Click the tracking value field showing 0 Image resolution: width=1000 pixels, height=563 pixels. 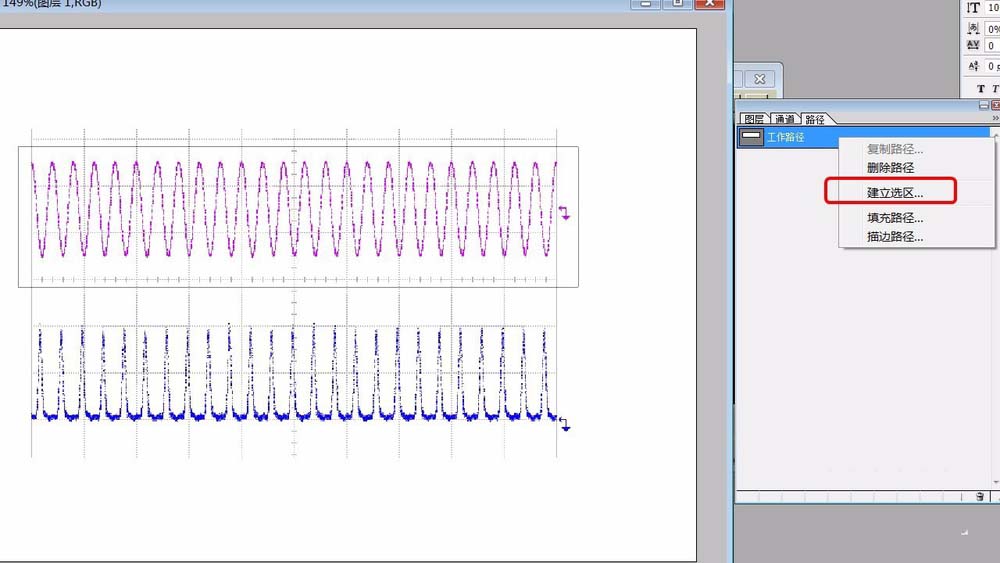pos(993,46)
